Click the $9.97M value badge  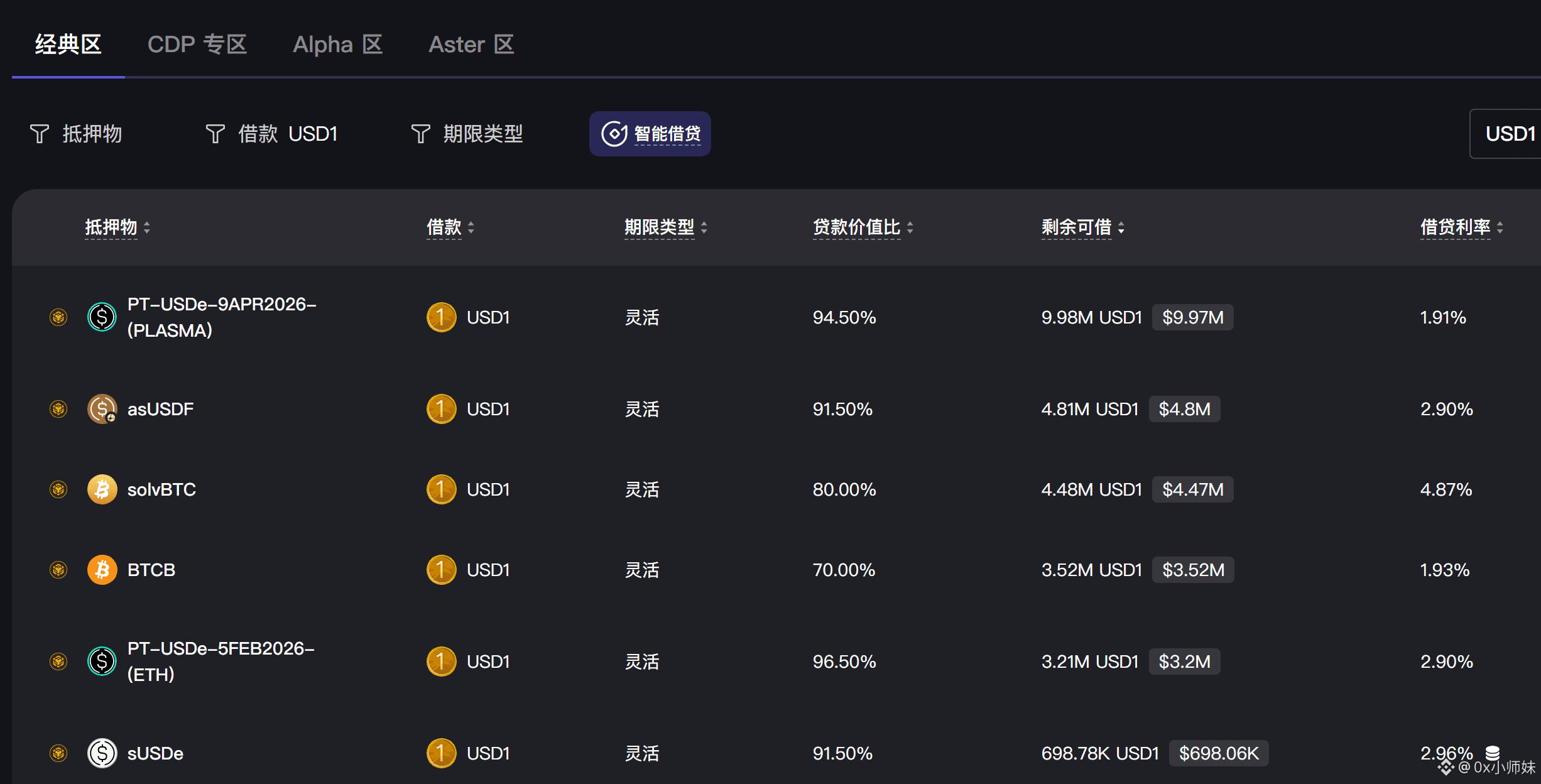coord(1192,317)
